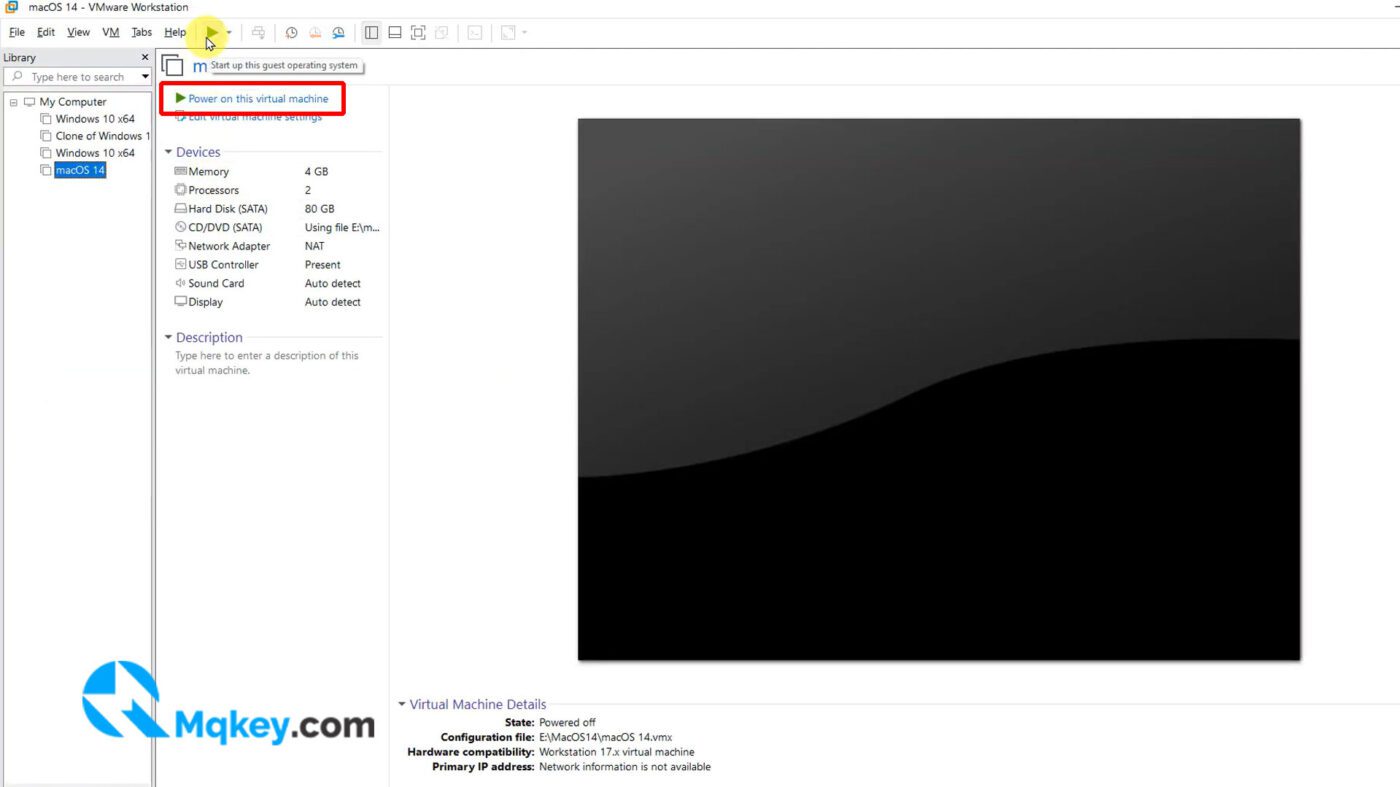Click the Send Ctrl+Alt+Del toolbar icon
This screenshot has height=787, width=1400.
pos(258,33)
